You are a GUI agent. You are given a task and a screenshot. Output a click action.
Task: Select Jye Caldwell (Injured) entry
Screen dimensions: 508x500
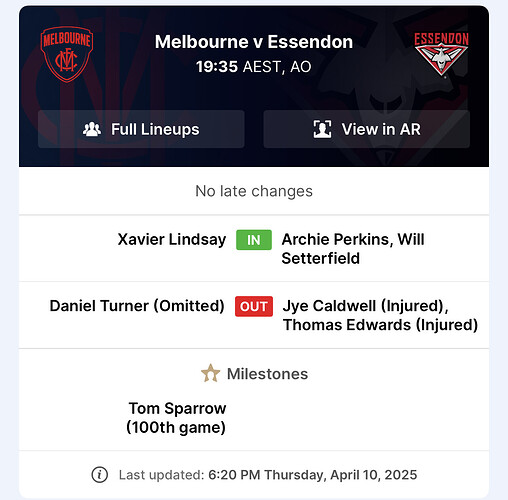pos(366,306)
